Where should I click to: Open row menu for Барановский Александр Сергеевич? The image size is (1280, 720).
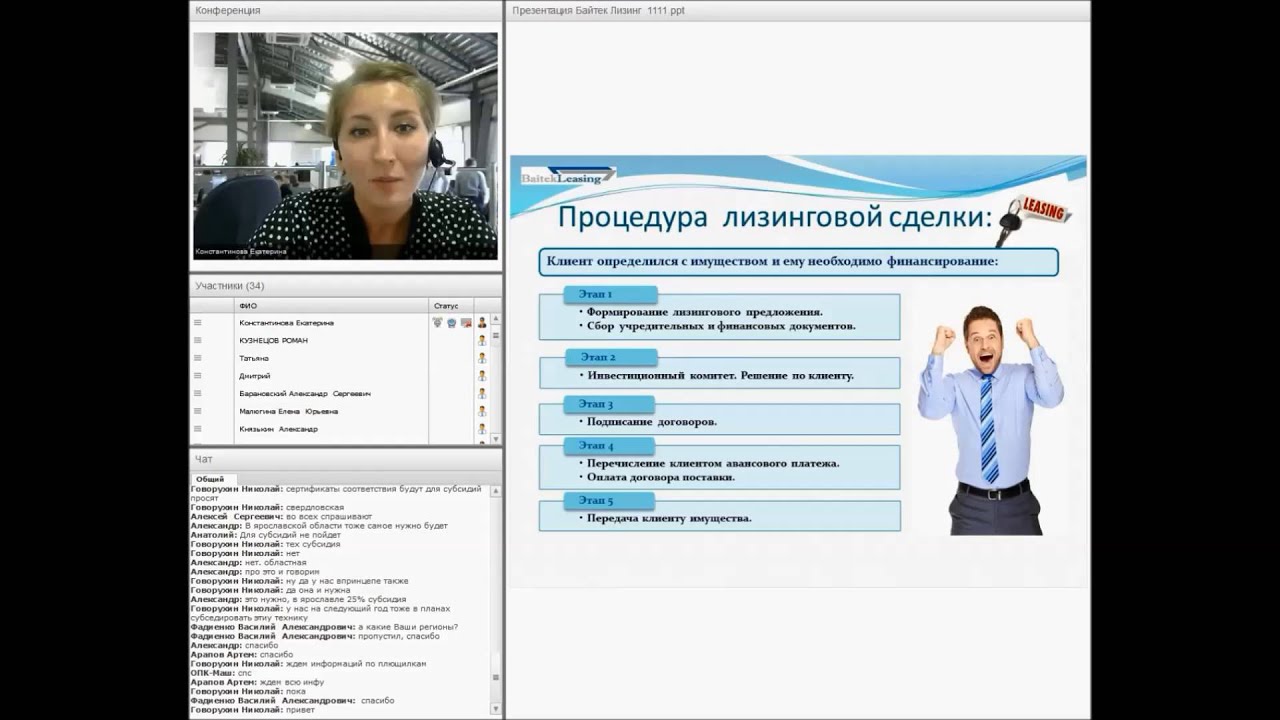pos(198,394)
